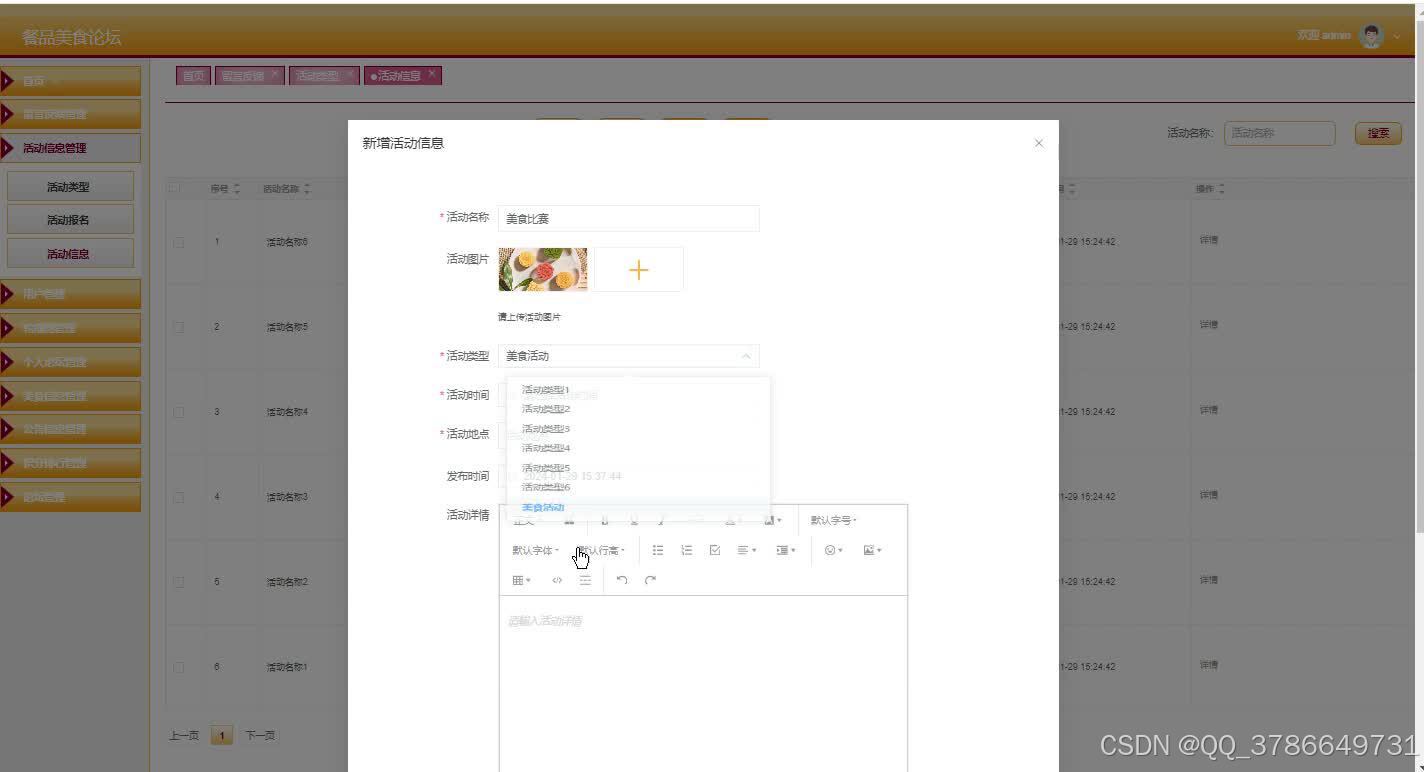Check the checkbox for row 活动名称6
The width and height of the screenshot is (1424, 772).
[179, 242]
